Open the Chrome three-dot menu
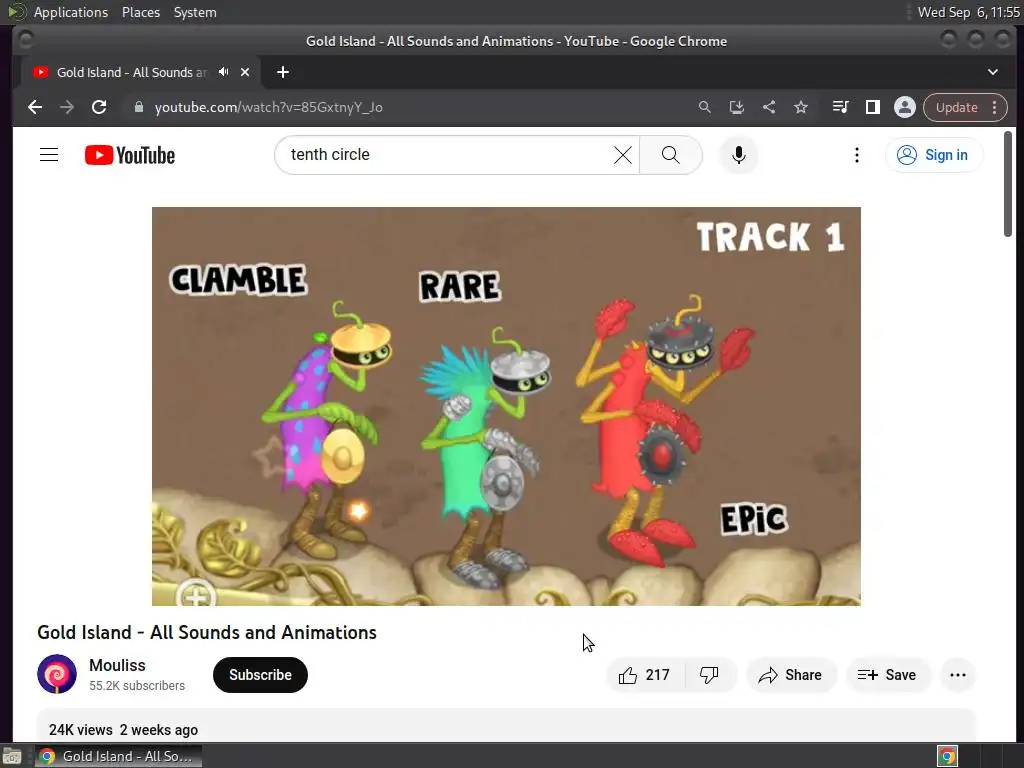Viewport: 1024px width, 768px height. click(995, 107)
